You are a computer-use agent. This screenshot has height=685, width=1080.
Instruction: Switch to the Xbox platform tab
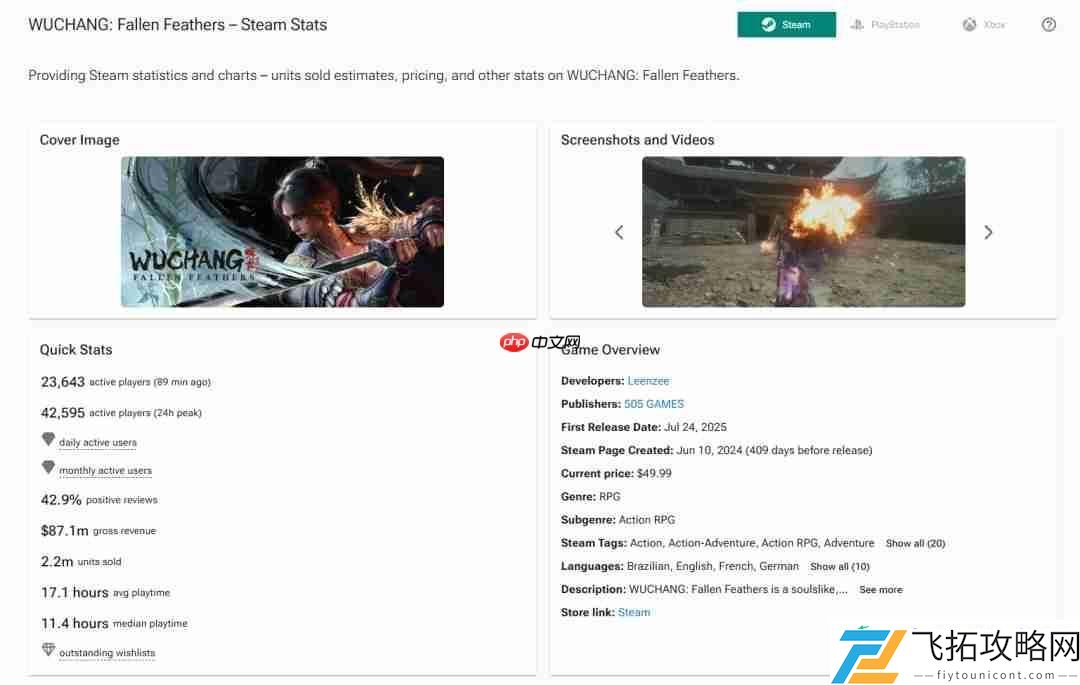click(x=984, y=25)
